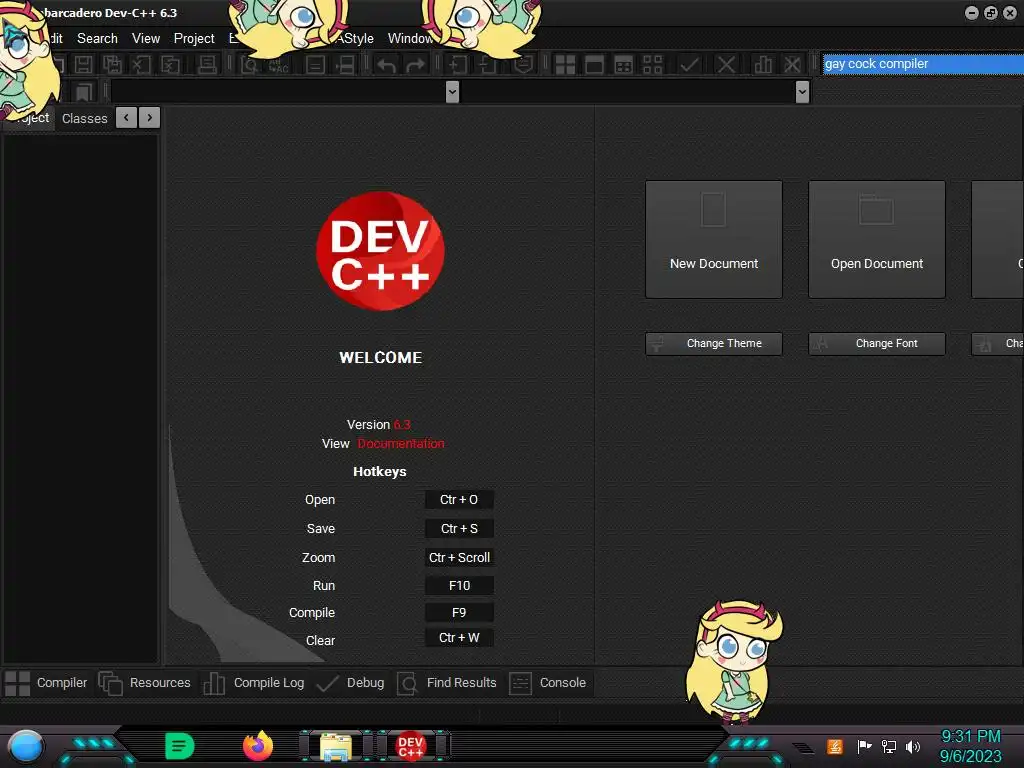Click the Replace text toolbar icon
Image resolution: width=1024 pixels, height=768 pixels.
click(278, 65)
